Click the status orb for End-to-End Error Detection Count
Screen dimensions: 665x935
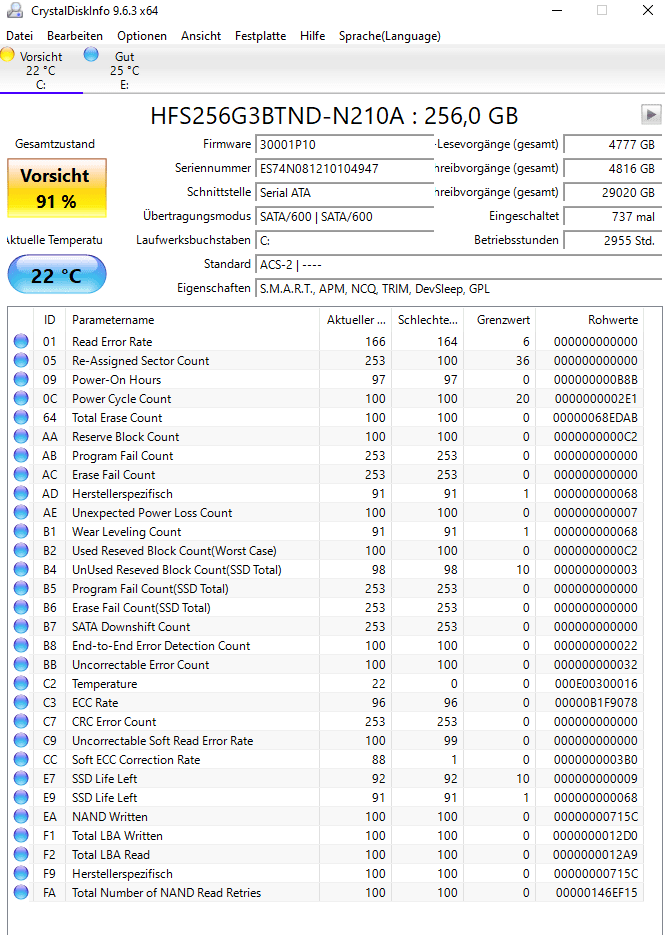point(21,646)
